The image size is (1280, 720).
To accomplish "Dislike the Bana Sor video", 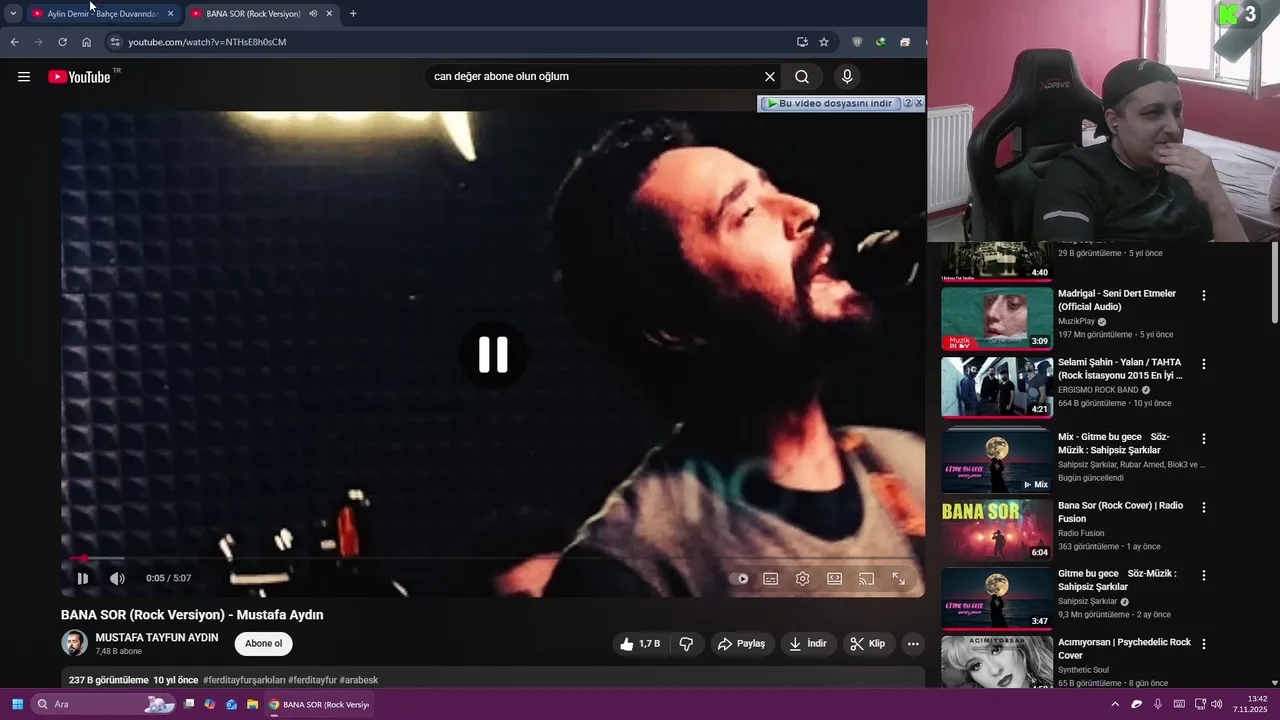I will point(686,644).
